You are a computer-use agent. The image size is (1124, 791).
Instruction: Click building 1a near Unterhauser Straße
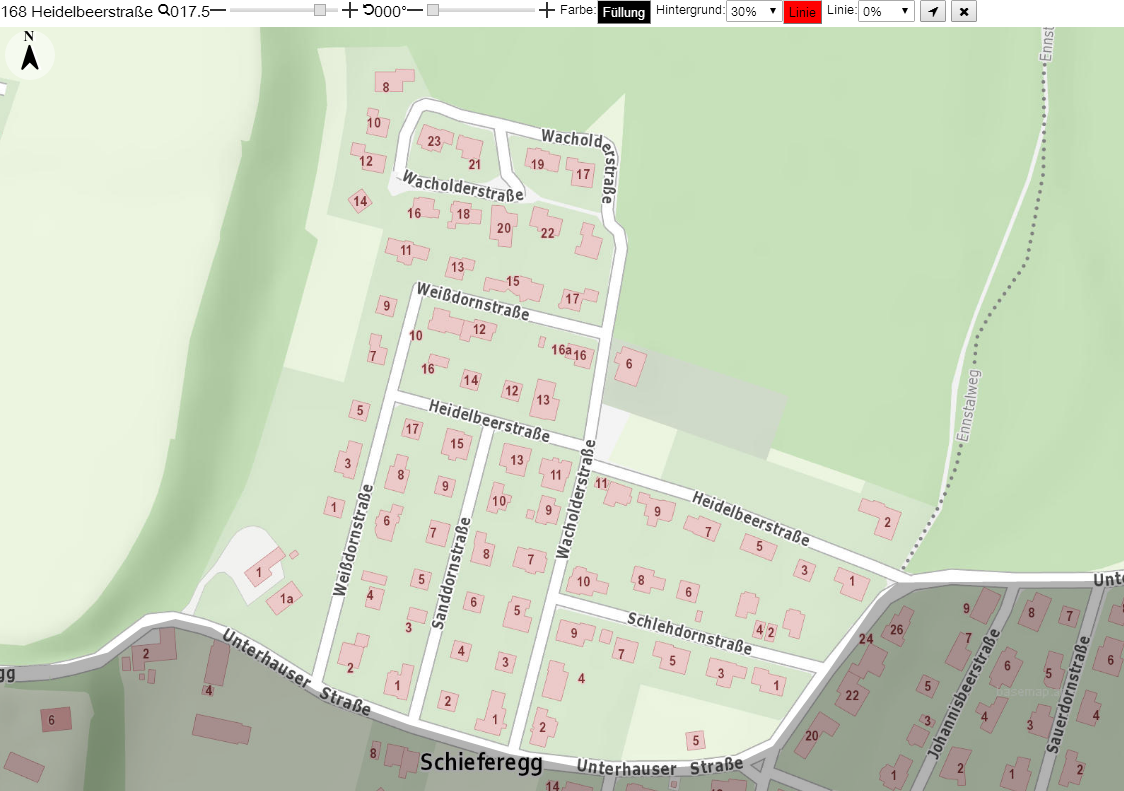[285, 598]
